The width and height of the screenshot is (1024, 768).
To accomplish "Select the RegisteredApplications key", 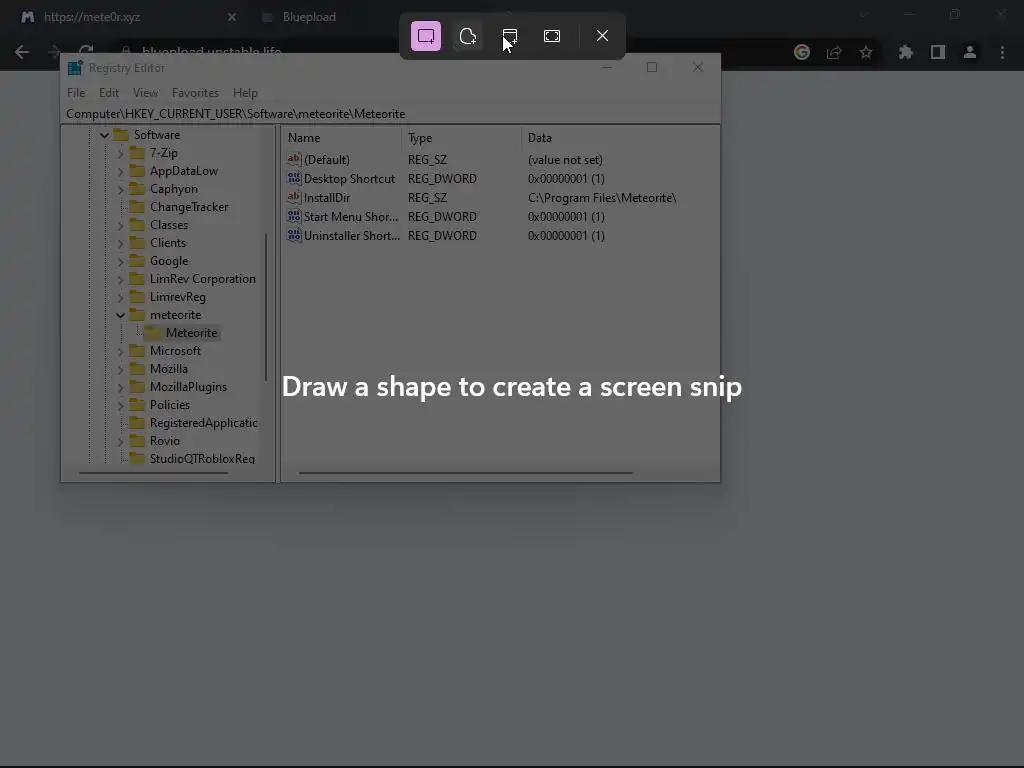I will pyautogui.click(x=203, y=423).
